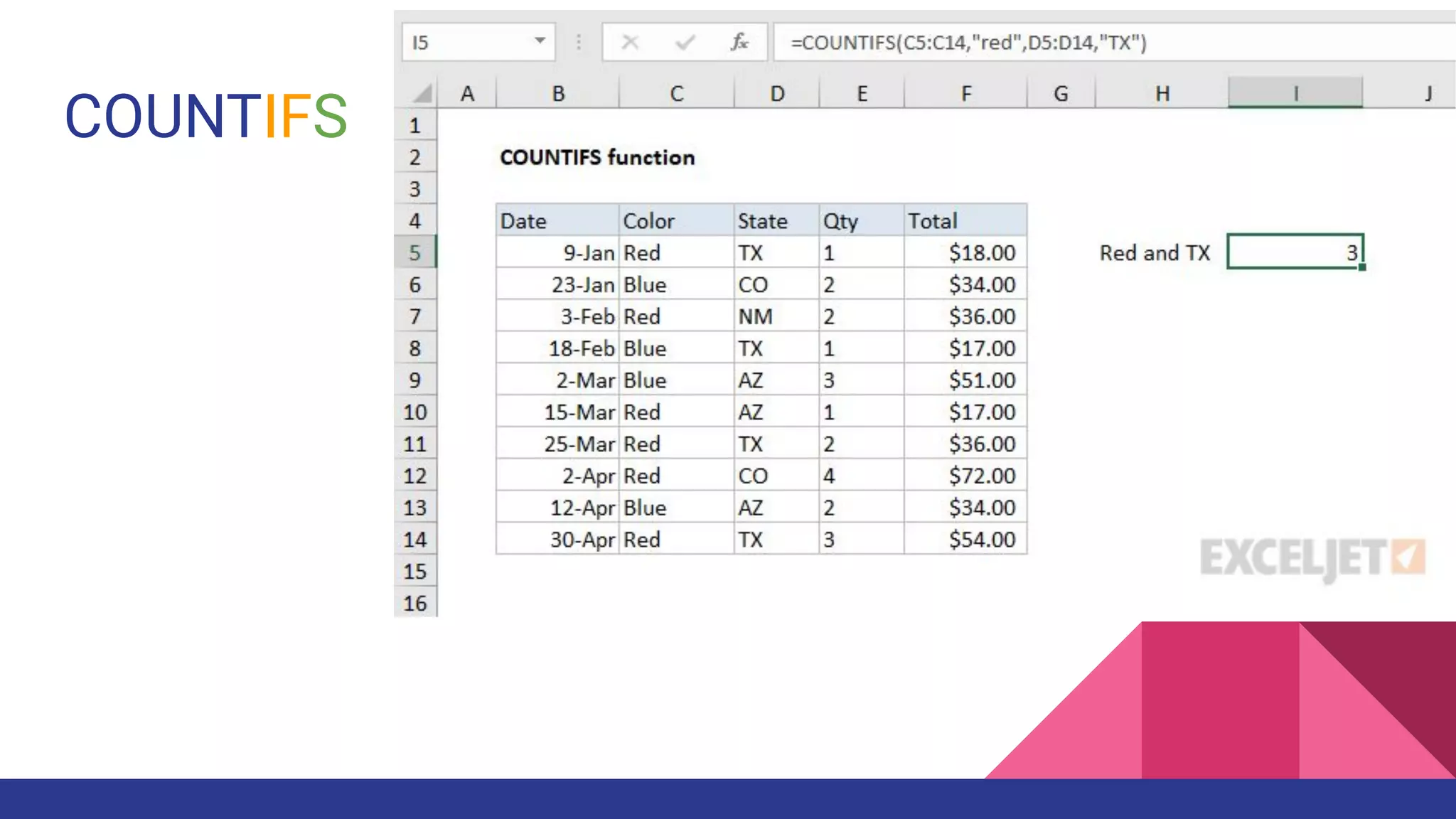
Task: Select the 23-Jan date cell
Action: [x=557, y=284]
